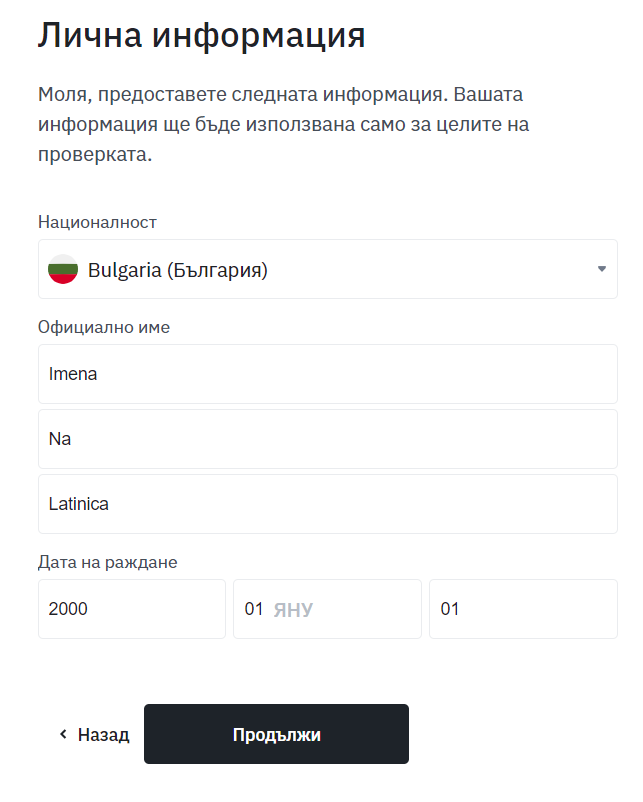The image size is (643, 802).
Task: Click the Националност field label
Action: [97, 222]
